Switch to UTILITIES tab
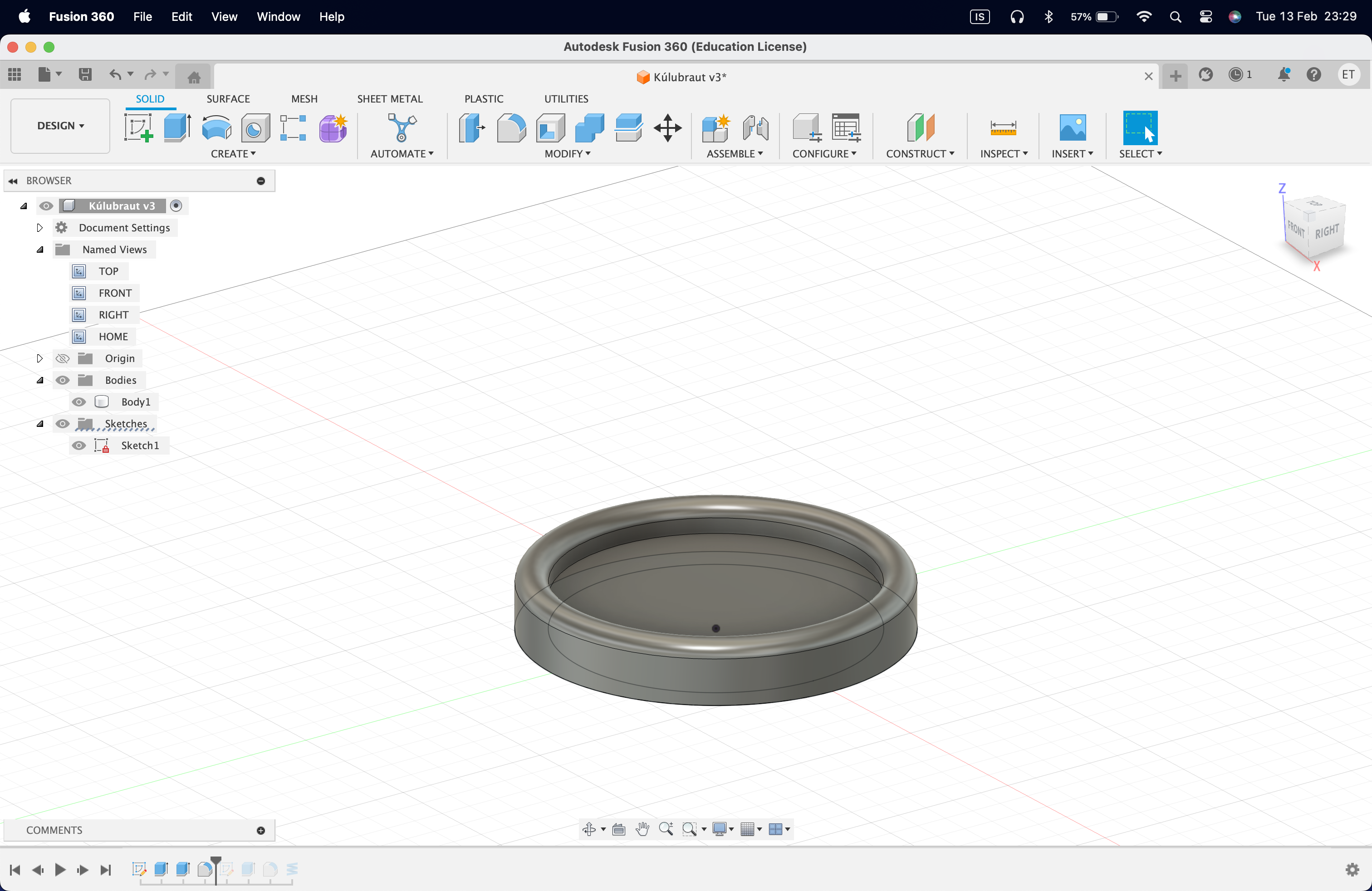Image resolution: width=1372 pixels, height=891 pixels. (566, 98)
